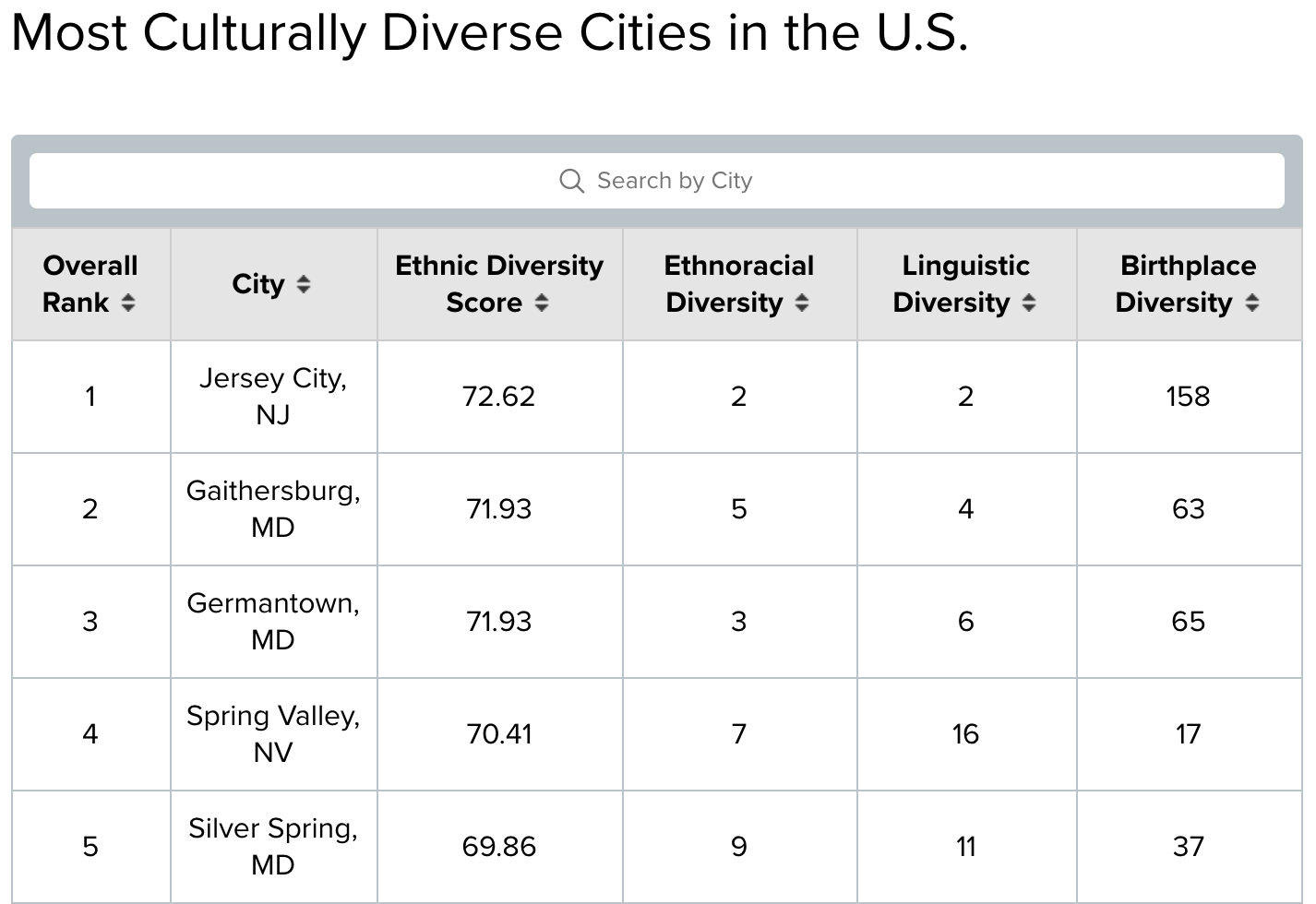Select the Silver Spring, MD cell
This screenshot has width=1316, height=904.
click(273, 847)
